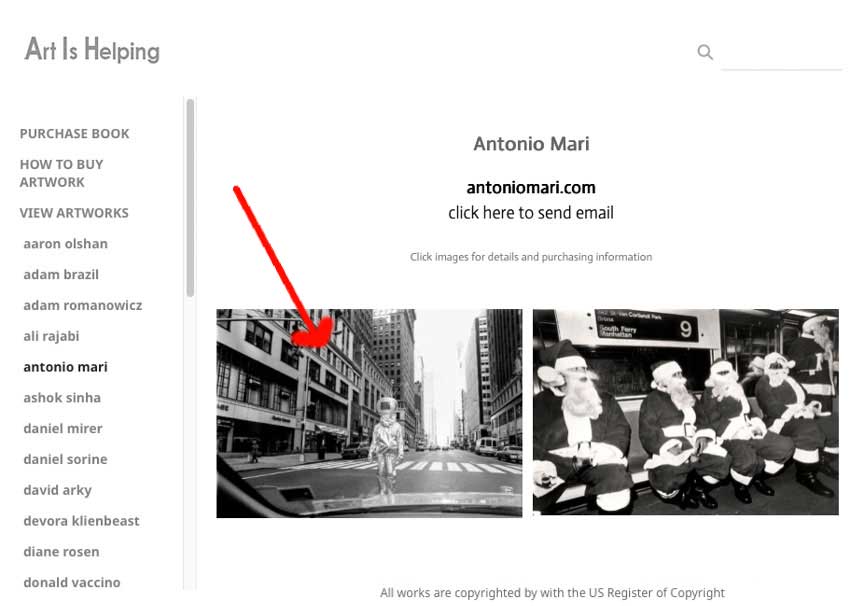The width and height of the screenshot is (850, 606).
Task: Select antonio mari in the sidebar
Action: [65, 367]
